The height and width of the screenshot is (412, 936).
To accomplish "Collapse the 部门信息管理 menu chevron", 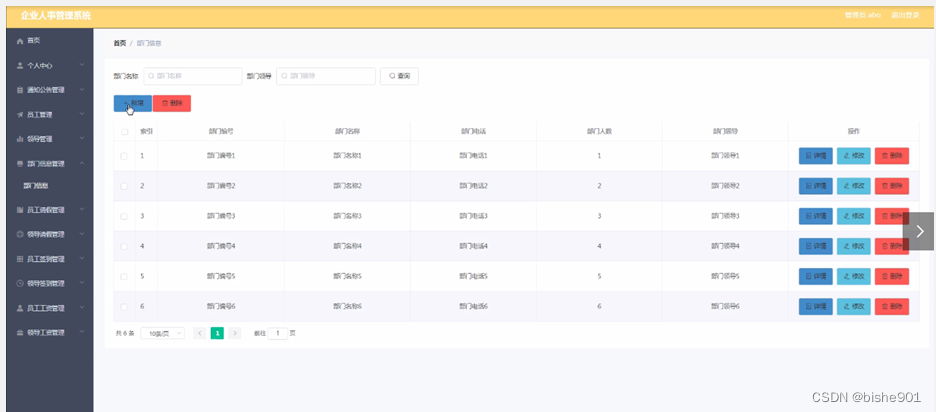I will [x=82, y=163].
